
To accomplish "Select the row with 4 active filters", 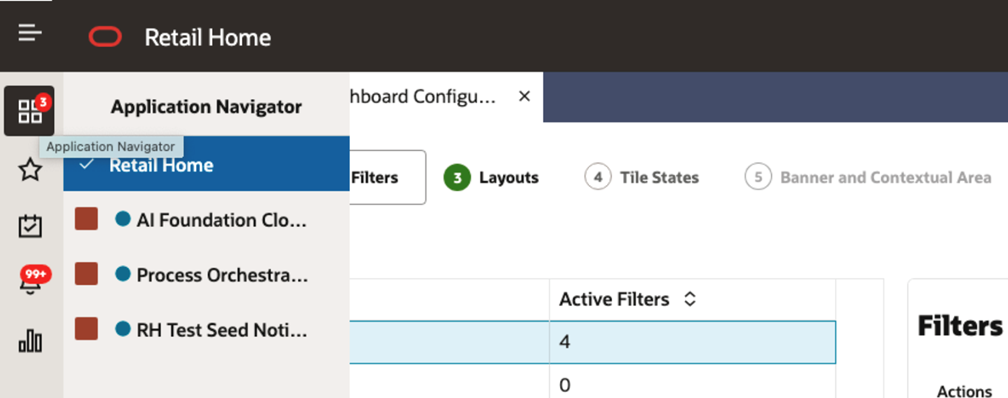I will coord(593,342).
